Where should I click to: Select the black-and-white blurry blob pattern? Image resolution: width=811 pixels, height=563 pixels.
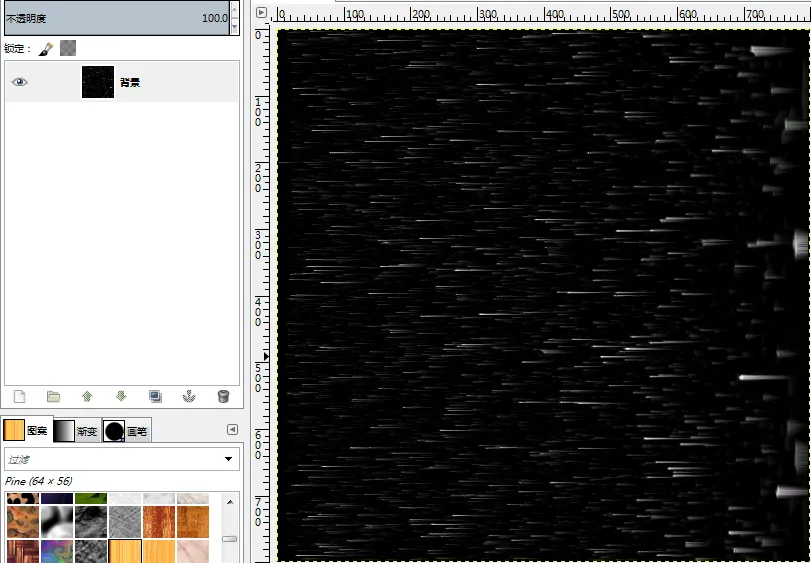click(57, 522)
